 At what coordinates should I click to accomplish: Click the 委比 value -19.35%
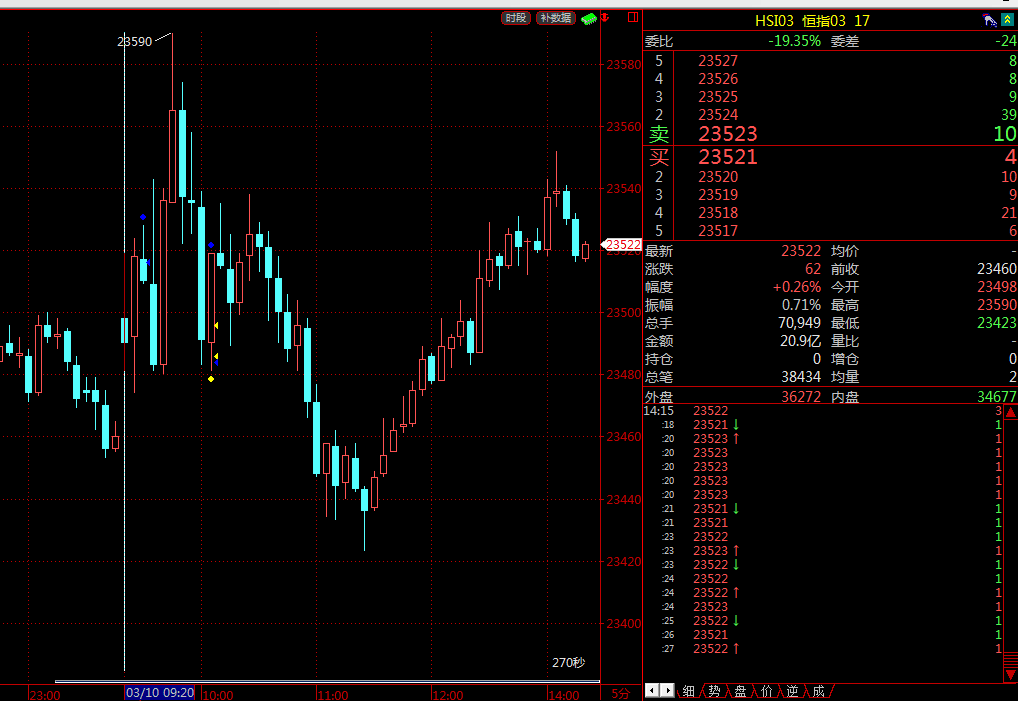click(794, 42)
